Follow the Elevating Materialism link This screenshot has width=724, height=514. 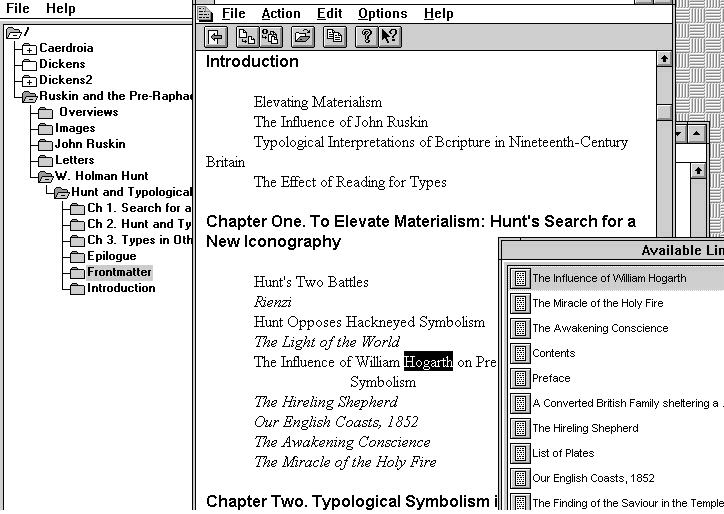click(x=318, y=102)
